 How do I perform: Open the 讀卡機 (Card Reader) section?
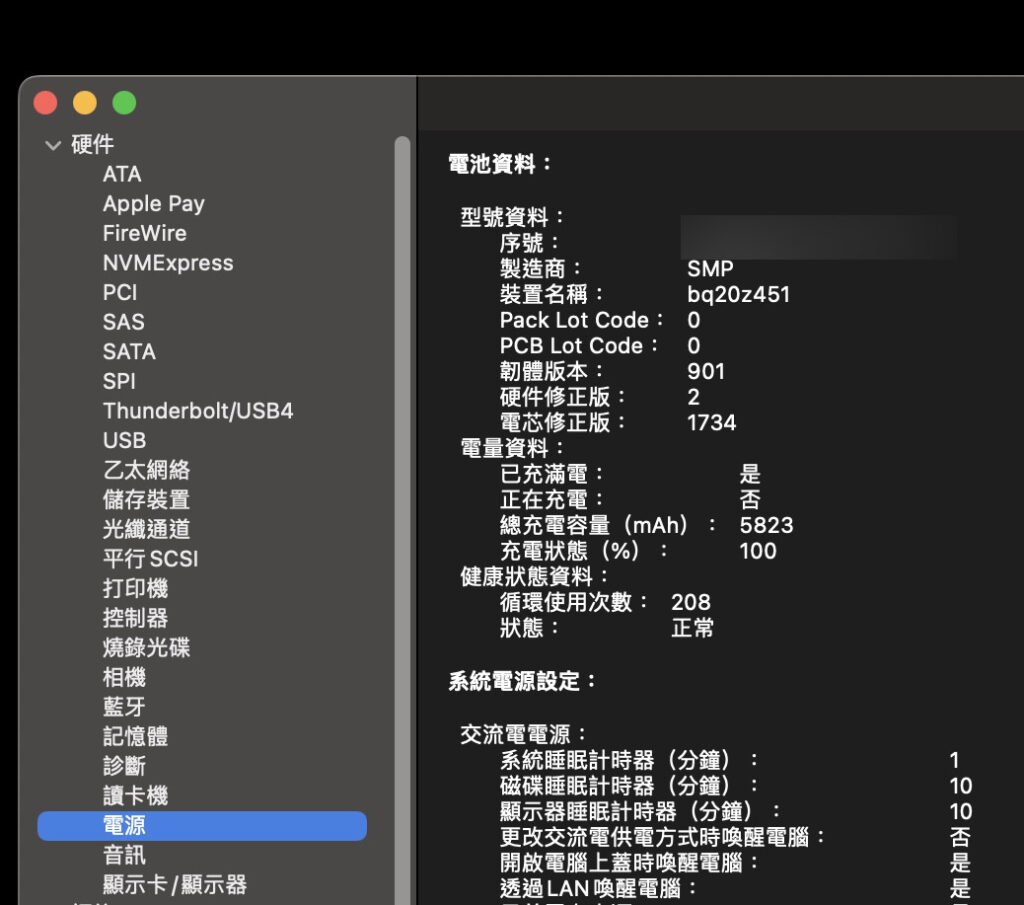(135, 796)
